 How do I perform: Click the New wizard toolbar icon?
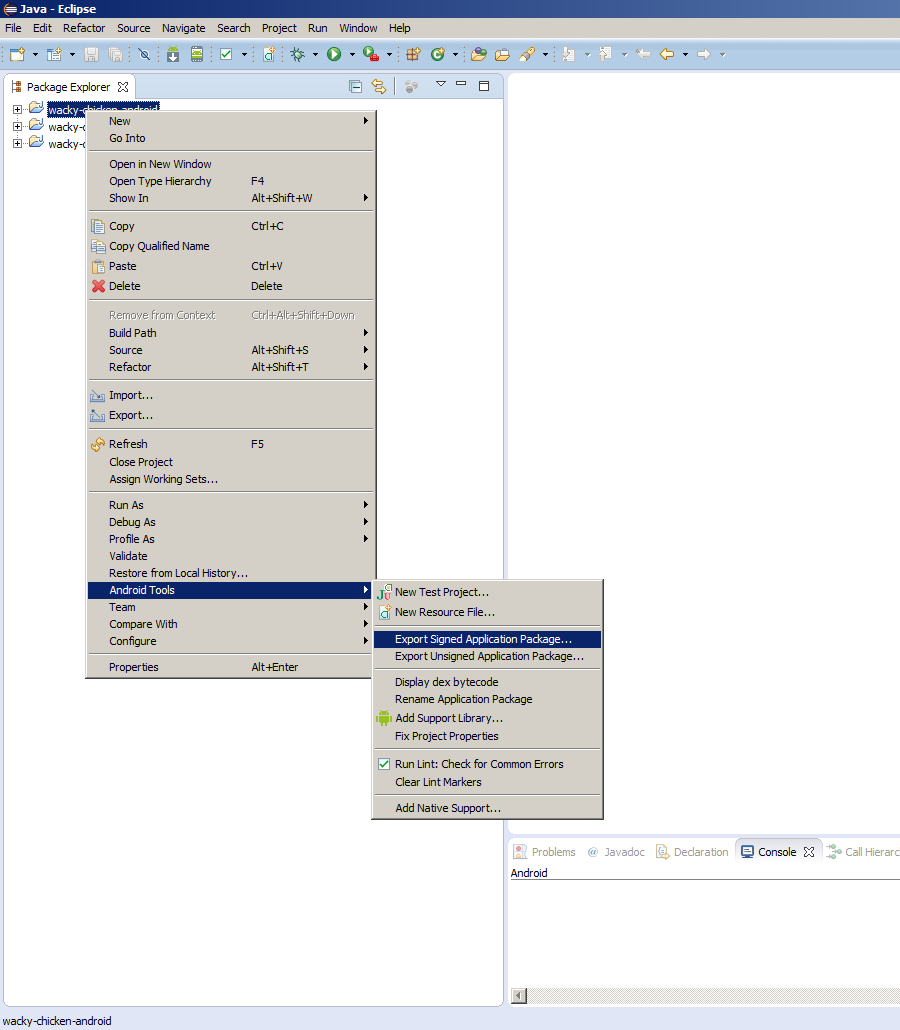(x=17, y=55)
